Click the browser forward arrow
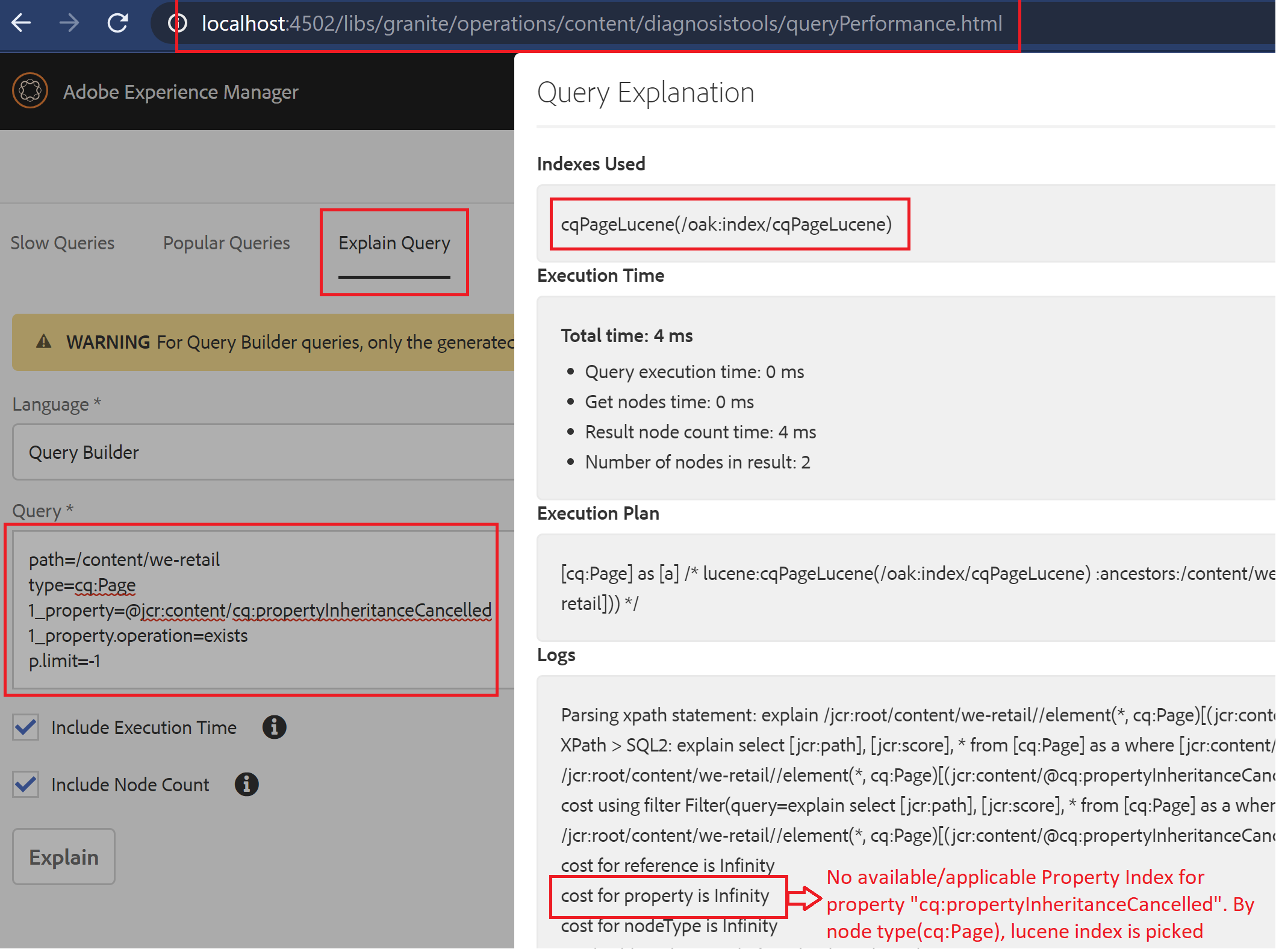 click(x=69, y=23)
